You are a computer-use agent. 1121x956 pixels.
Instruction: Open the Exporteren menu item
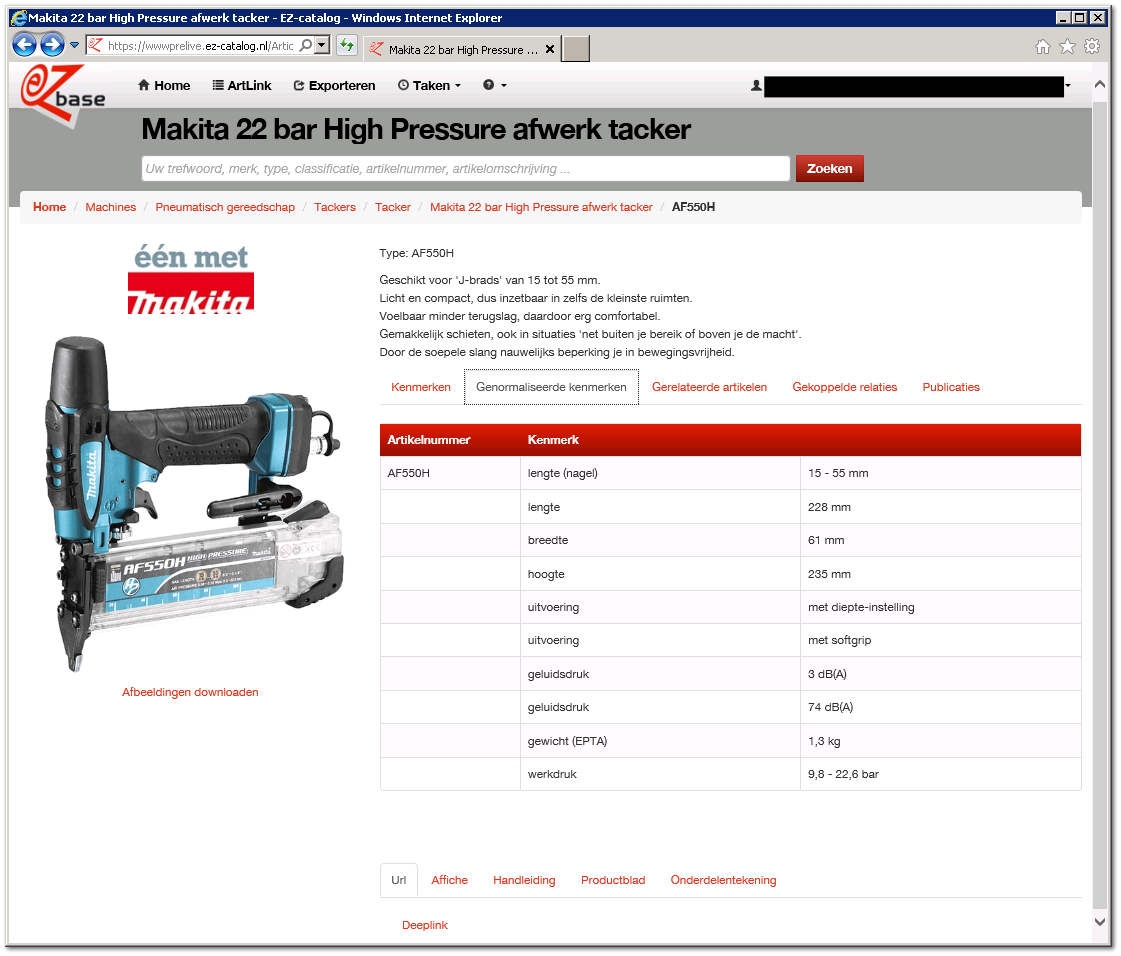pos(334,85)
